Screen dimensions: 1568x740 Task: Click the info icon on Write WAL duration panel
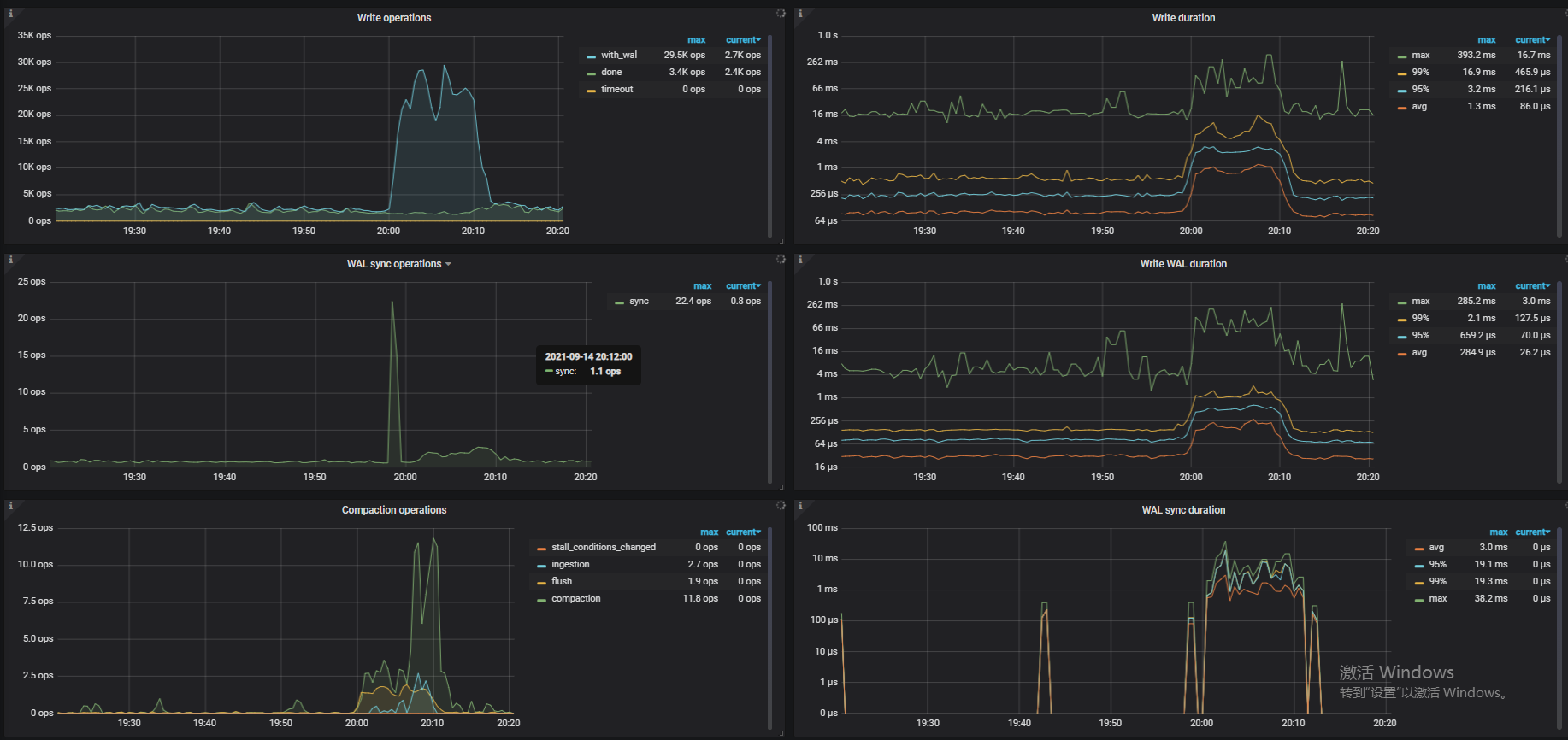click(x=800, y=260)
